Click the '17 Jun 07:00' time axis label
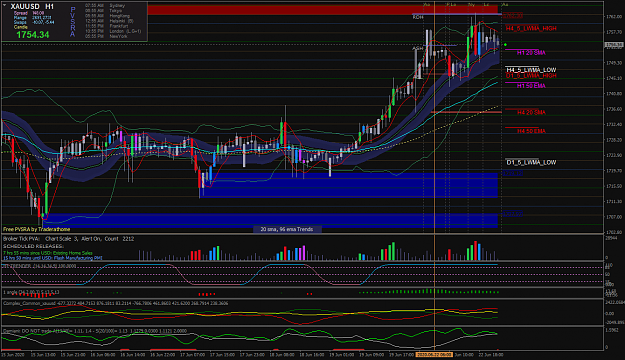This screenshot has height=360, width=625. [x=193, y=354]
